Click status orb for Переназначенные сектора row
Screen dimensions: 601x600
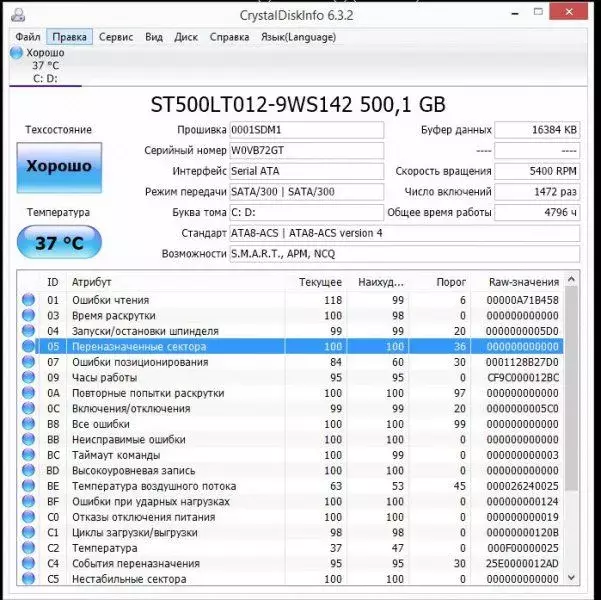tap(28, 347)
